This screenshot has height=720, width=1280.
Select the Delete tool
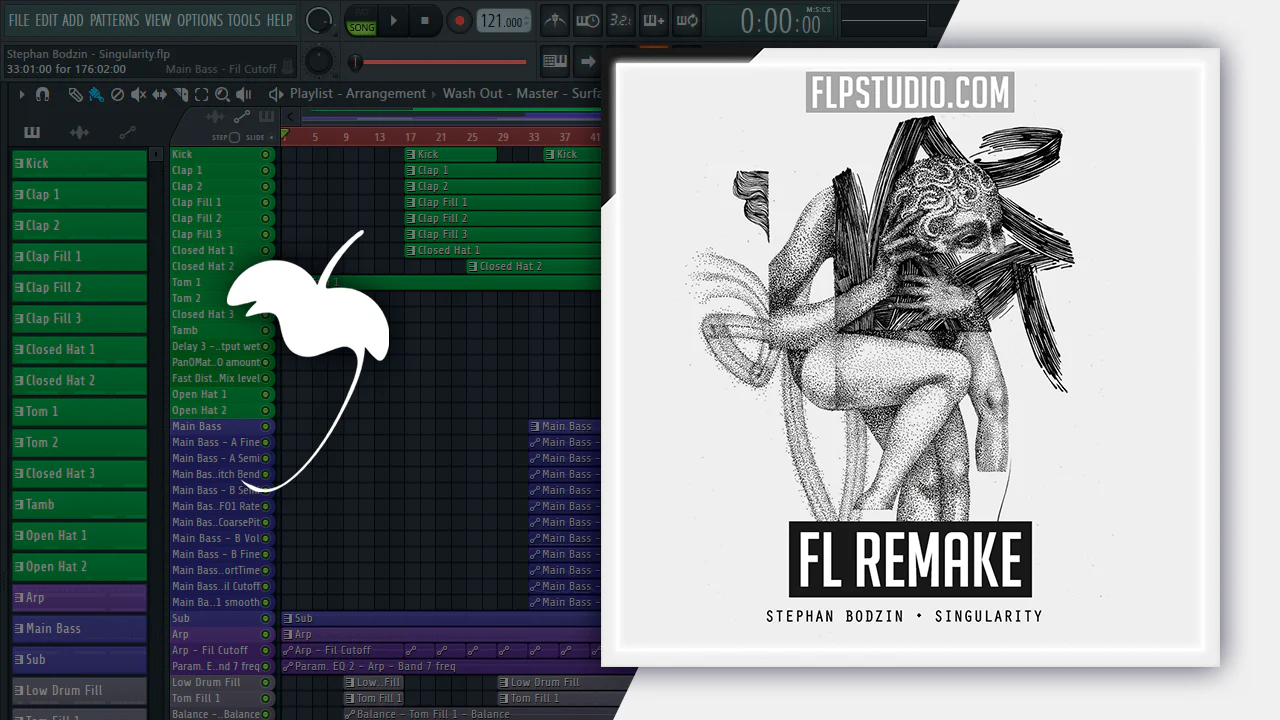coord(117,95)
